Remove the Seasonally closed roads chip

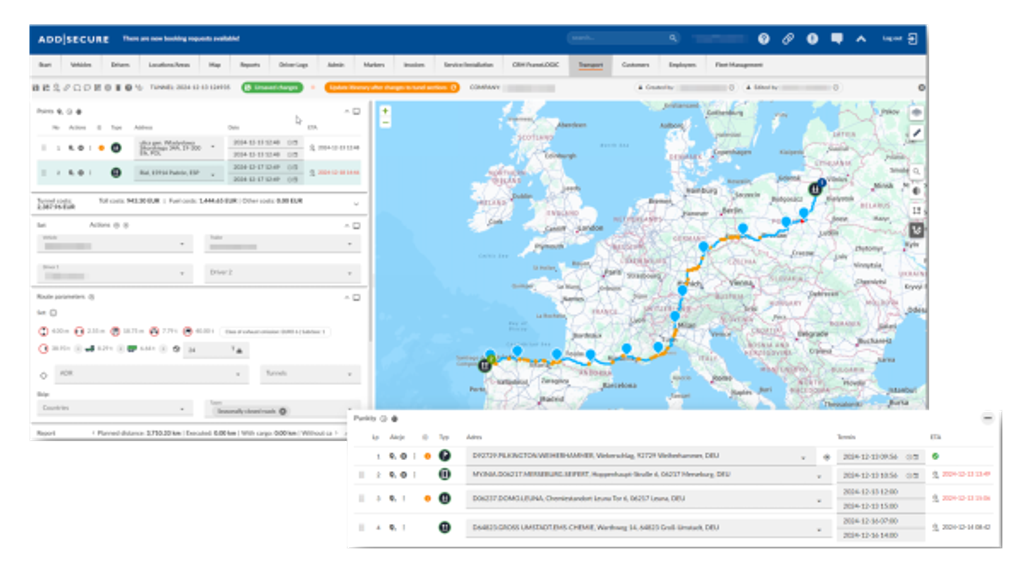point(283,411)
